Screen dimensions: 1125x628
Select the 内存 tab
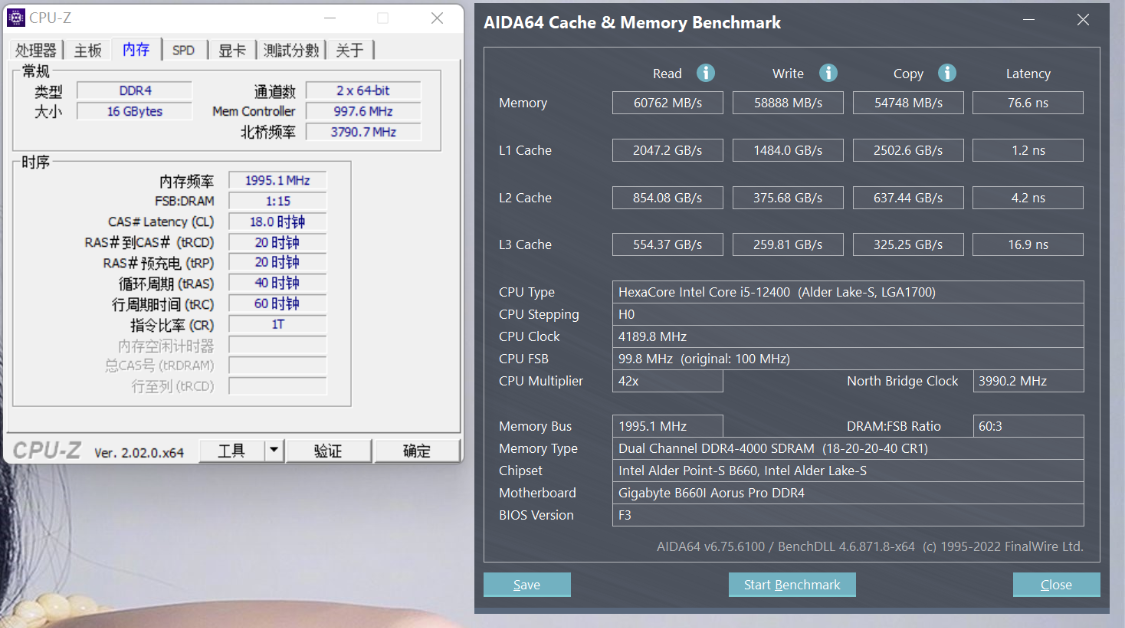(135, 48)
